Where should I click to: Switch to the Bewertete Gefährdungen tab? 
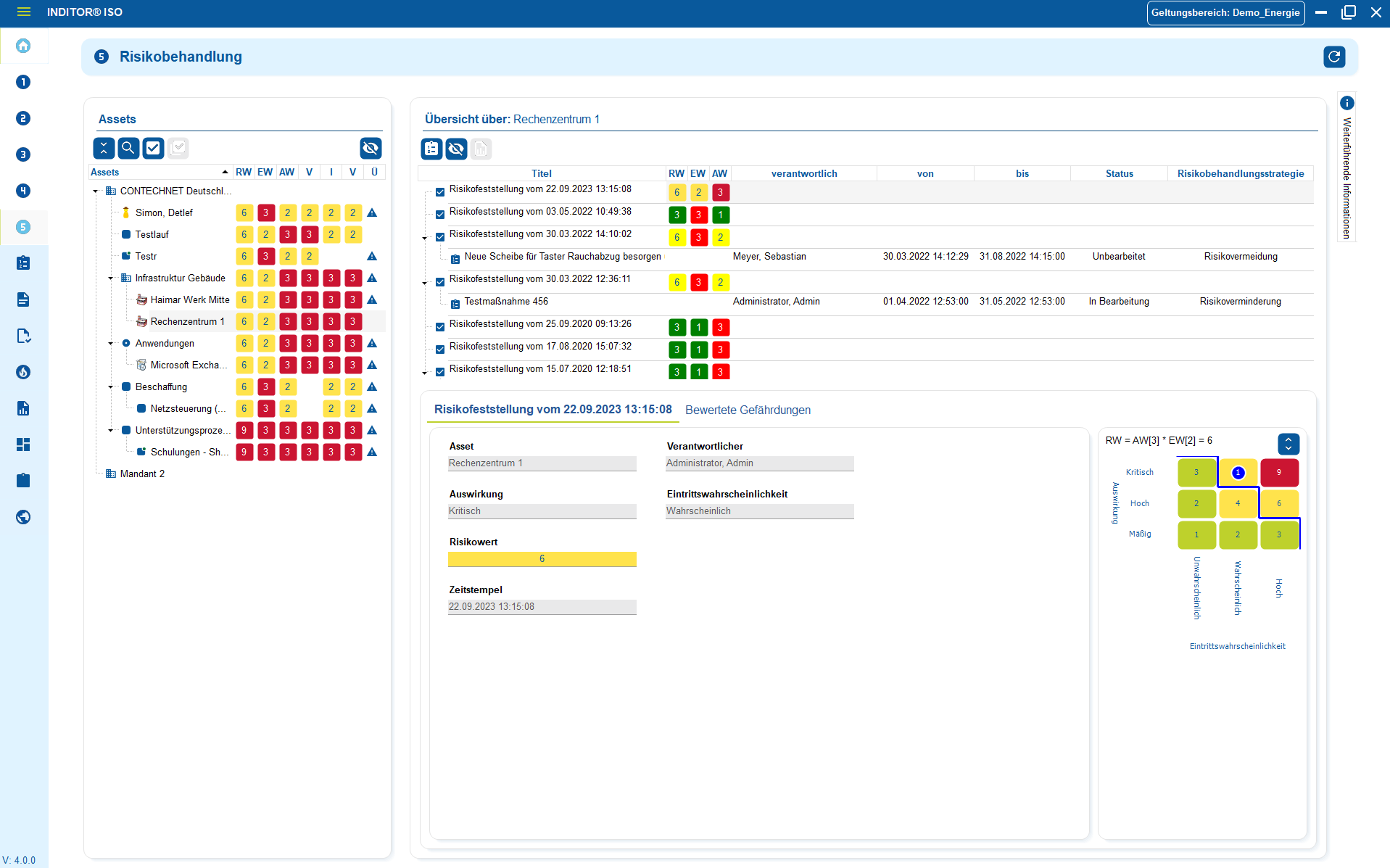(748, 410)
